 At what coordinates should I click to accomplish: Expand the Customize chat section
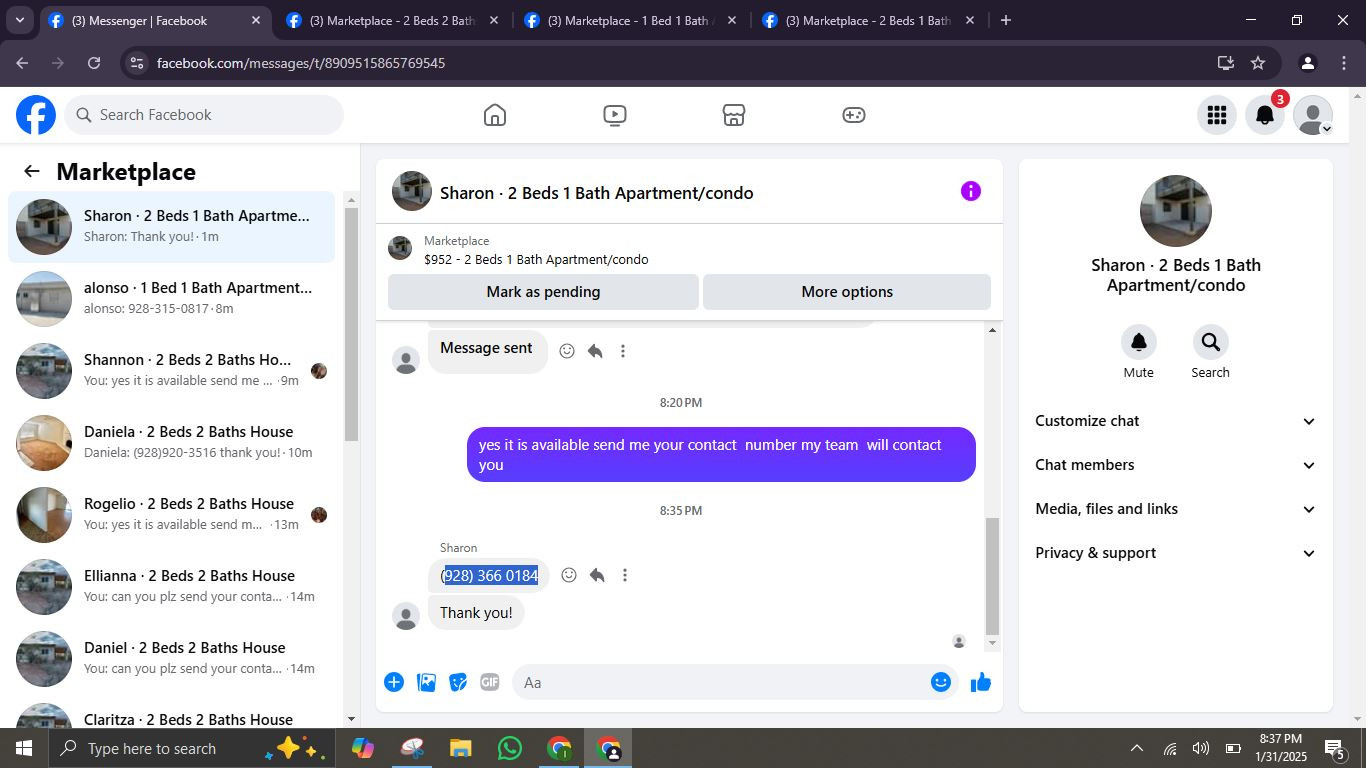pos(1176,421)
